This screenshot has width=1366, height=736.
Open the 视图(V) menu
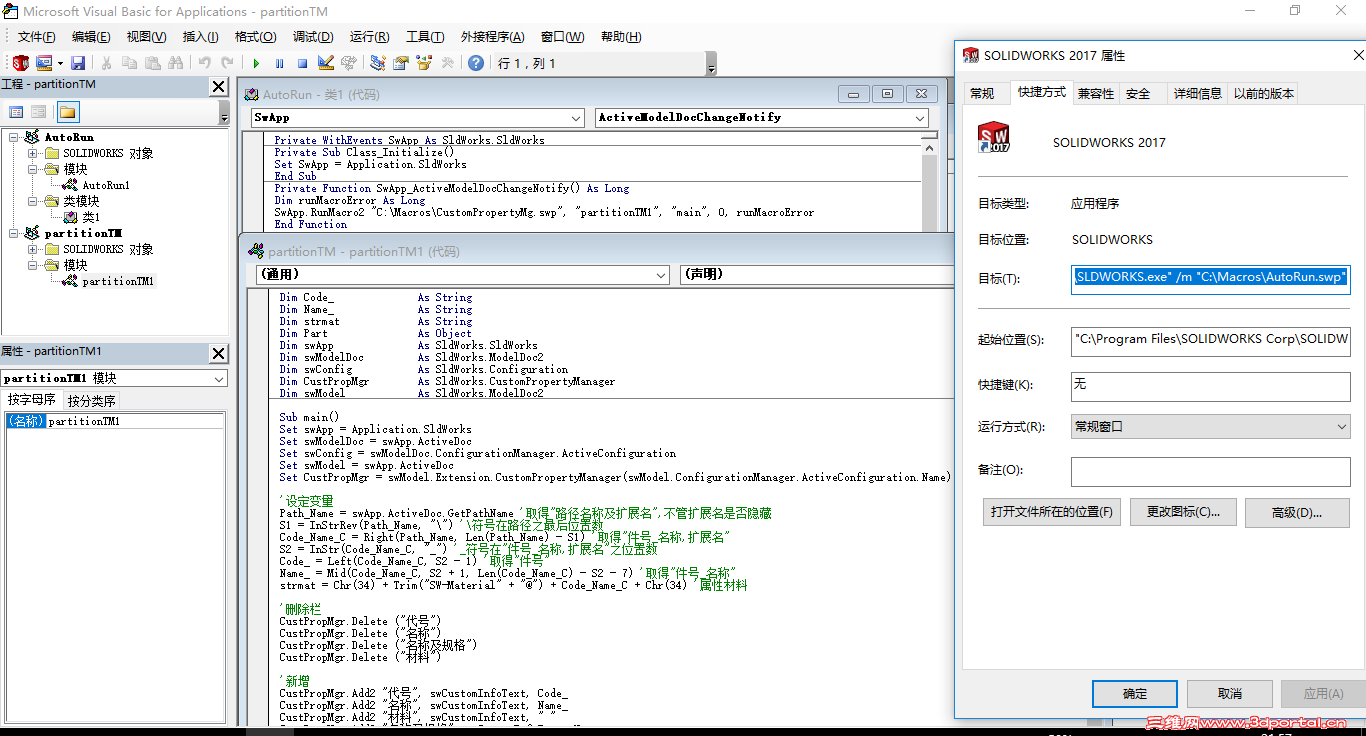146,37
